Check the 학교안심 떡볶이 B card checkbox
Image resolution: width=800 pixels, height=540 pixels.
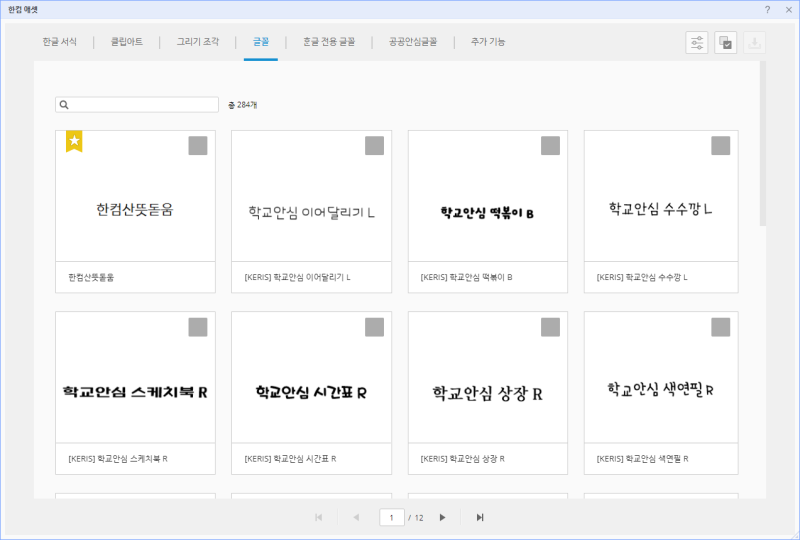pos(551,145)
